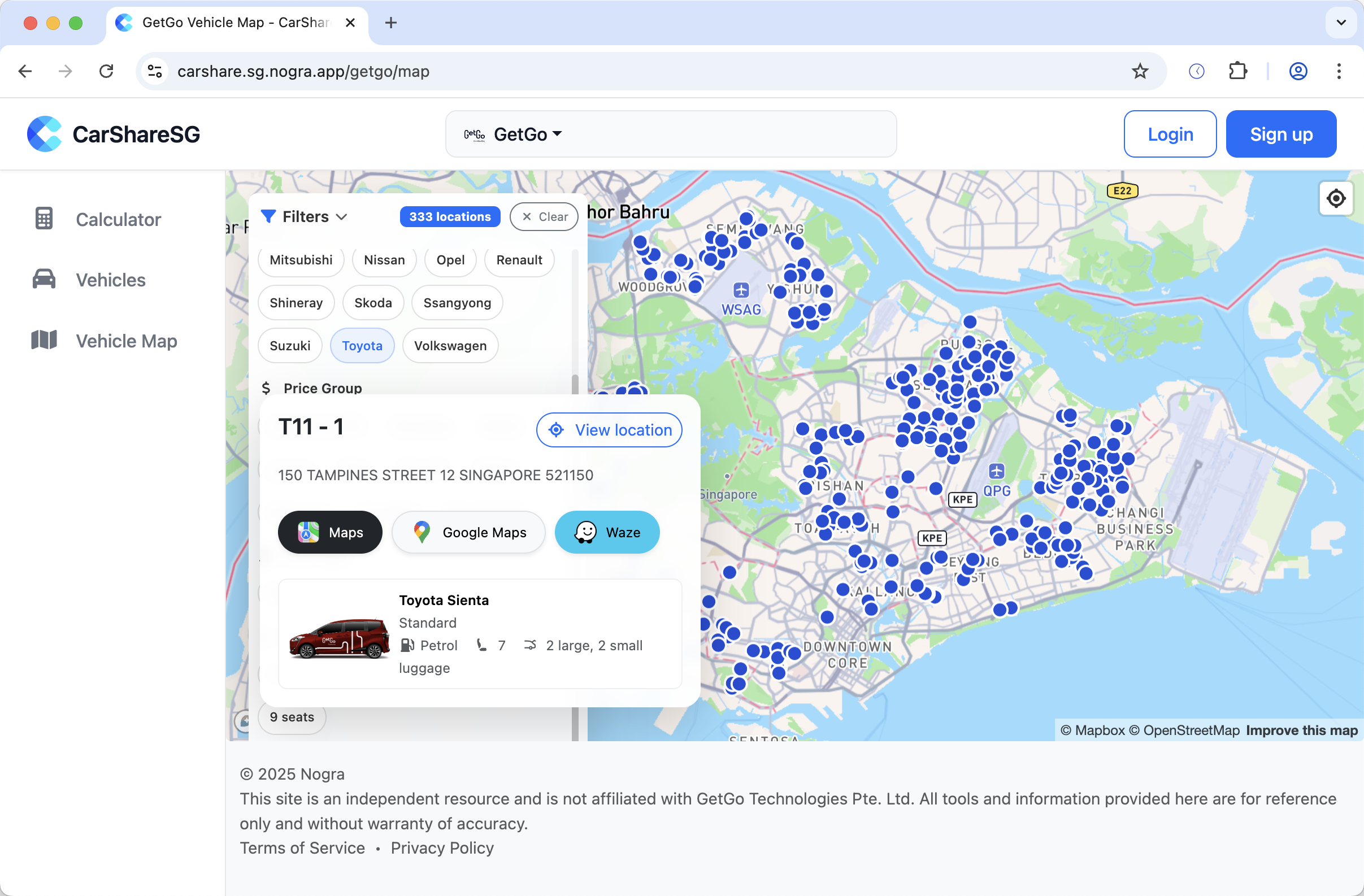Open the browser profile menu
Image resolution: width=1364 pixels, height=896 pixels.
click(x=1297, y=71)
